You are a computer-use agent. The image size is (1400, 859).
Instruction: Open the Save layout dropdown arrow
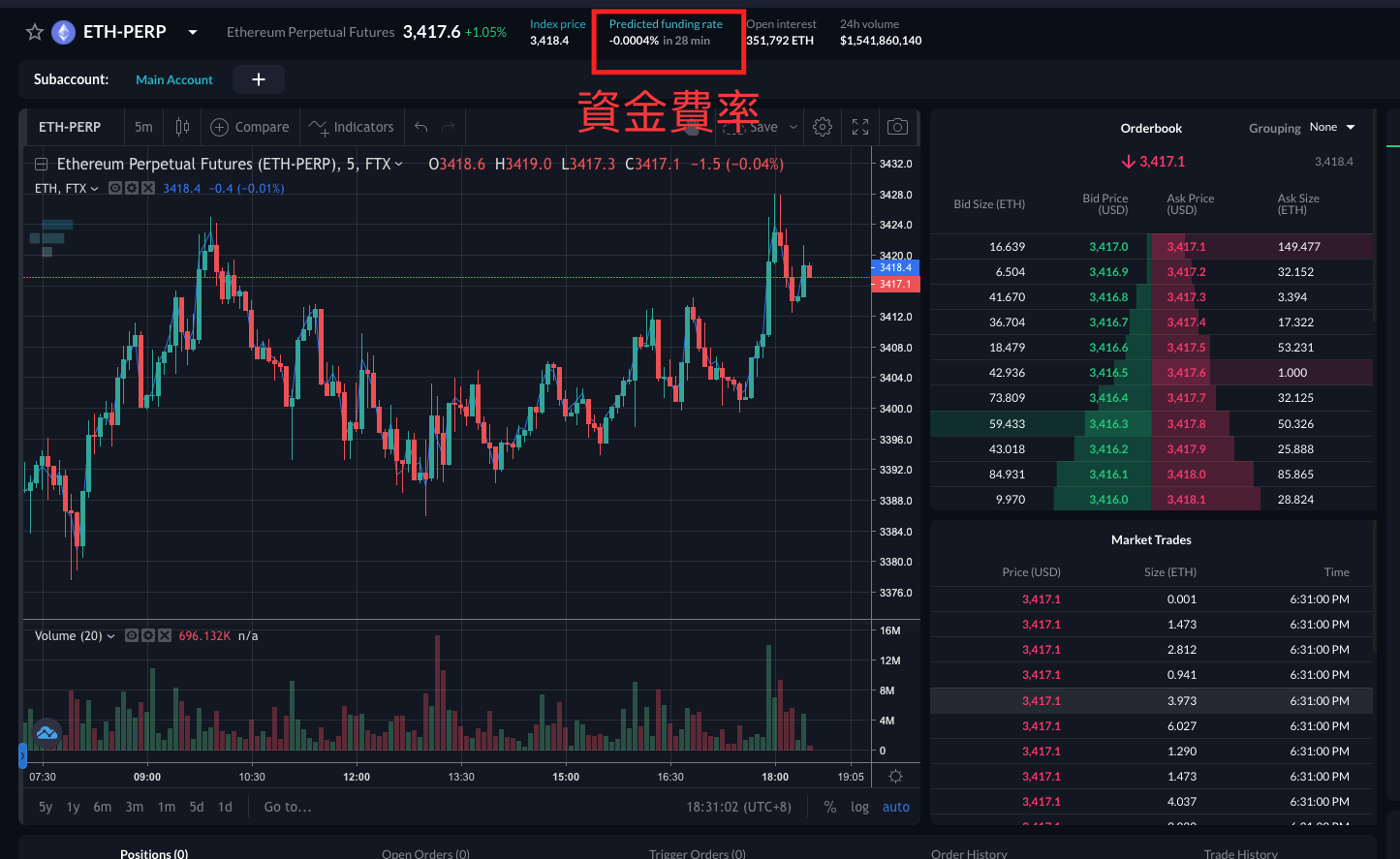(x=793, y=127)
